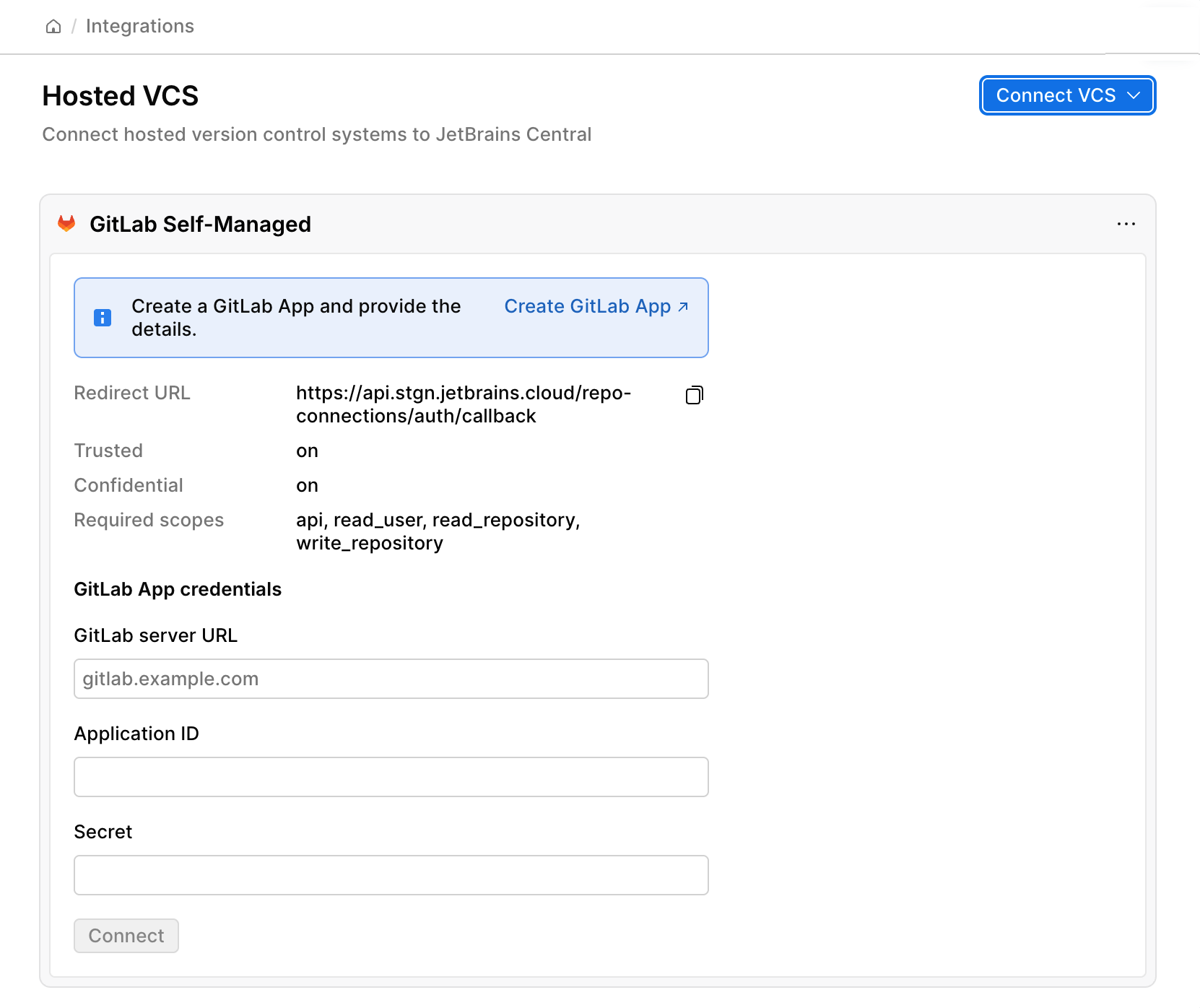Click the GitLab Self-Managed title
The width and height of the screenshot is (1200, 1008).
(x=200, y=225)
